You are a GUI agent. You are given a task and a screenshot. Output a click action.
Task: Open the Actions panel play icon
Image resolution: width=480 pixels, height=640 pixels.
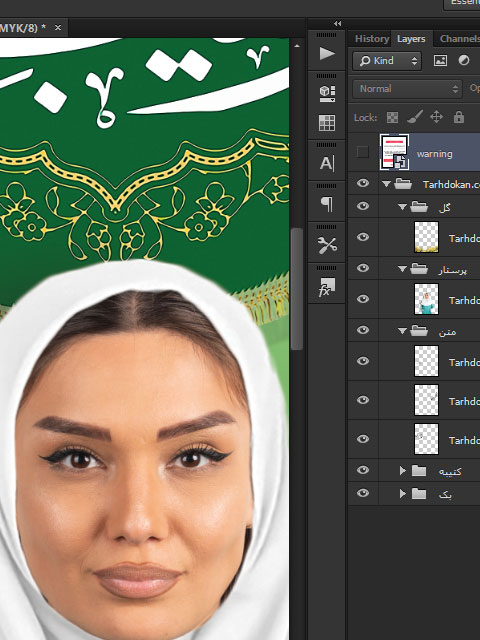pyautogui.click(x=327, y=53)
